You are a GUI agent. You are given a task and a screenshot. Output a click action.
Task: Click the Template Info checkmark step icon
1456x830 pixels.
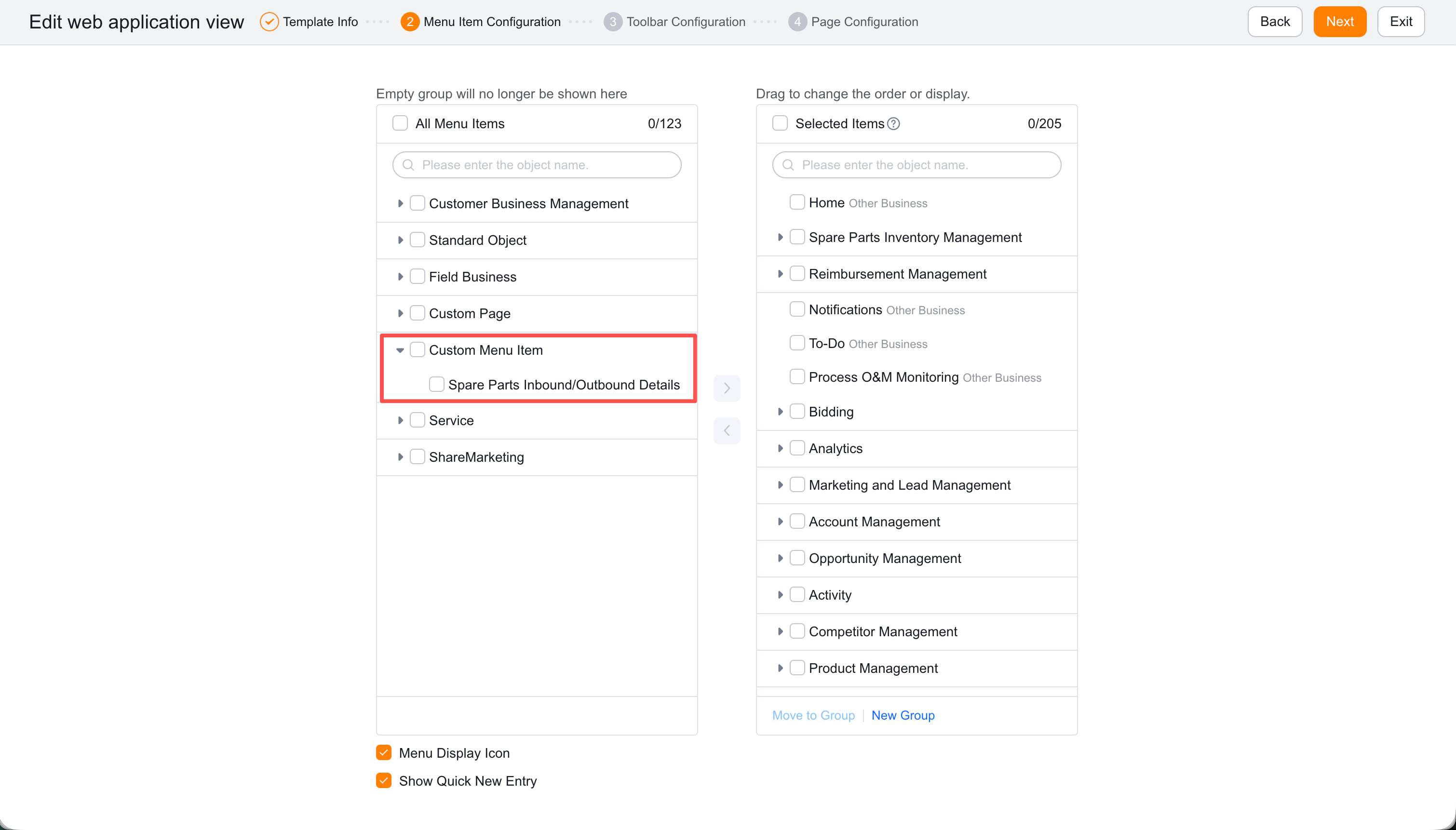pos(269,22)
